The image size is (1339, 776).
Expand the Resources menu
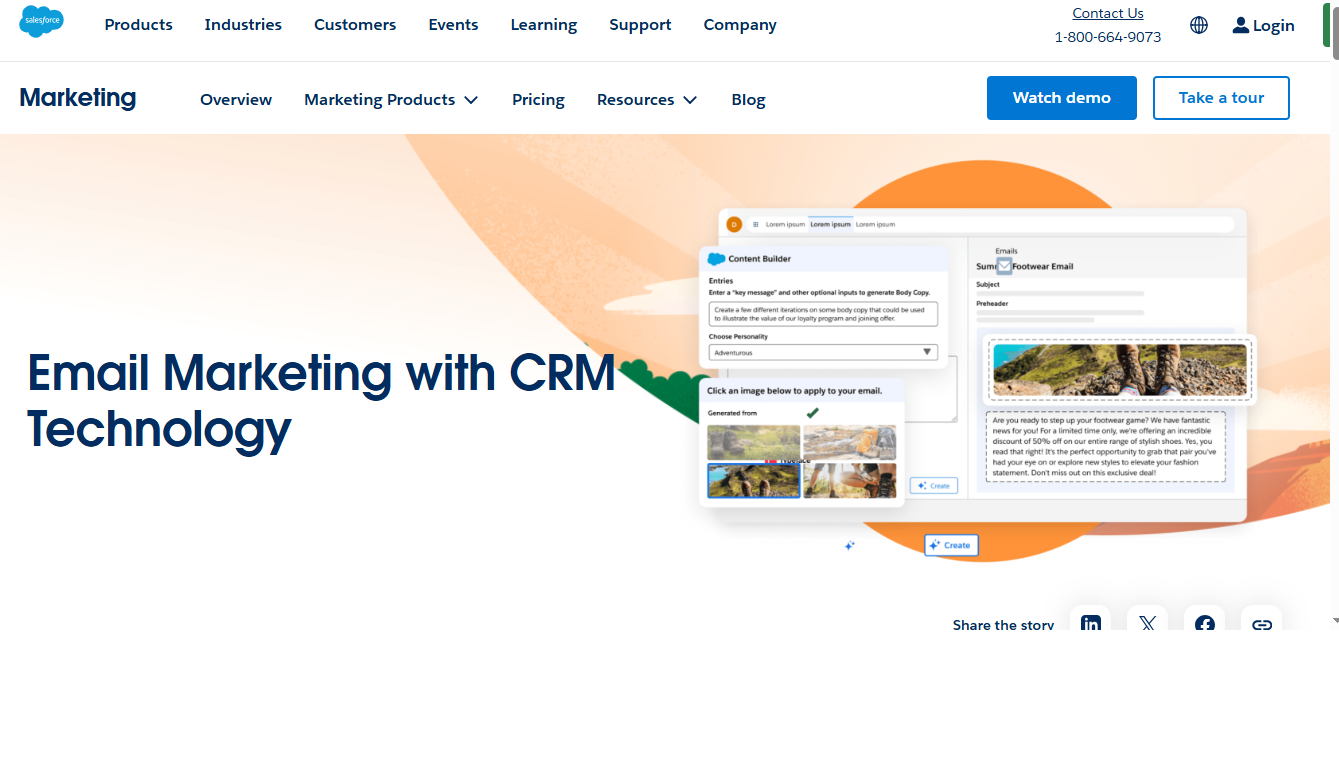coord(646,99)
